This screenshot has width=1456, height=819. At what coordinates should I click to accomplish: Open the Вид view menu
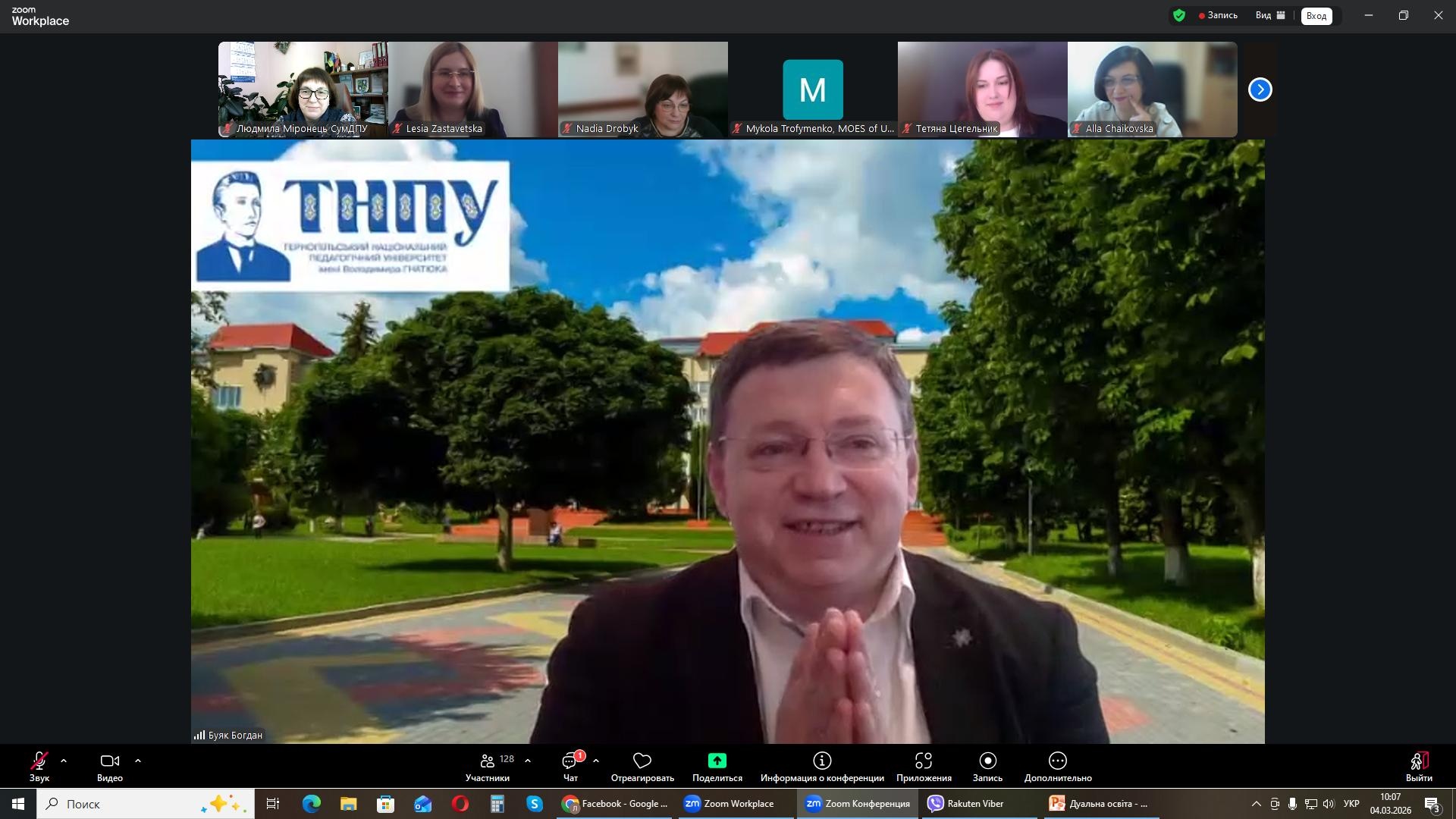1270,15
